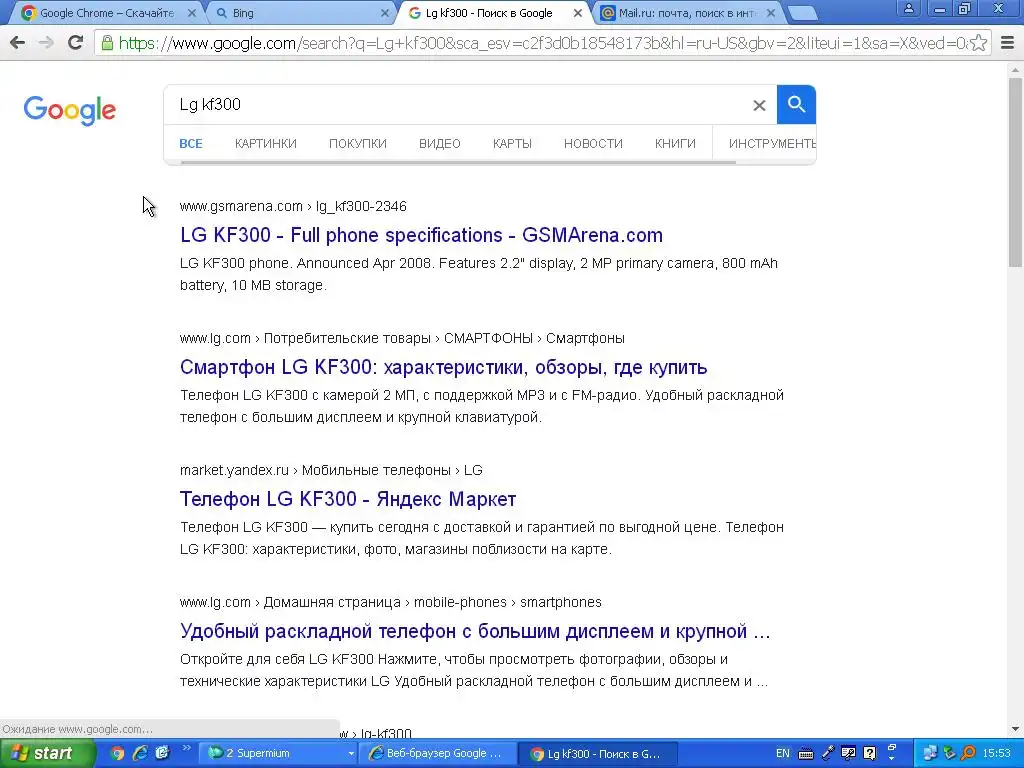
Task: Open the Windows Start menu
Action: (x=47, y=754)
